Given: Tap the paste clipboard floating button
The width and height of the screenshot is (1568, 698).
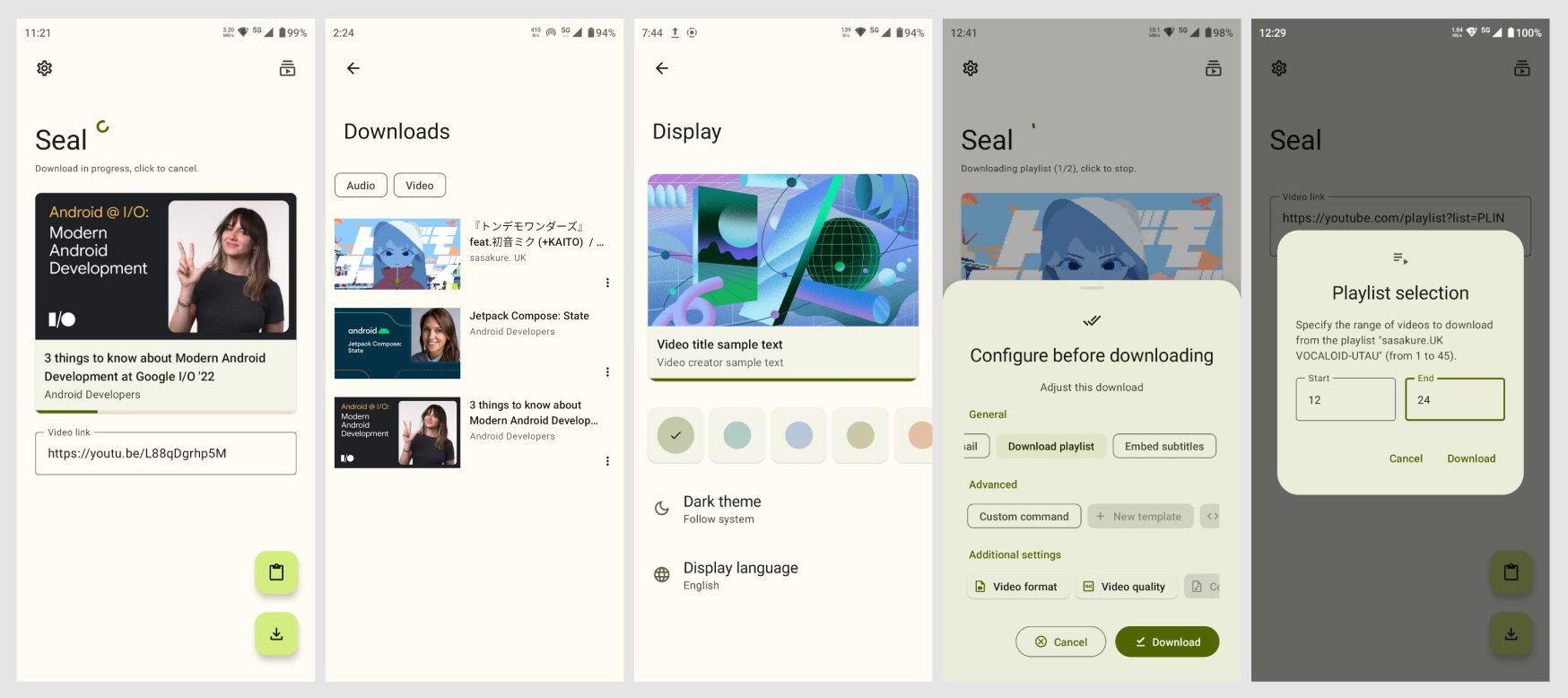Looking at the screenshot, I should (276, 572).
